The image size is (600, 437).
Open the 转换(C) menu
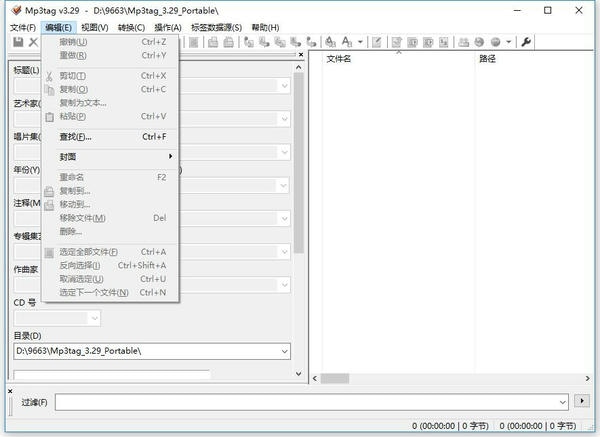pos(131,28)
